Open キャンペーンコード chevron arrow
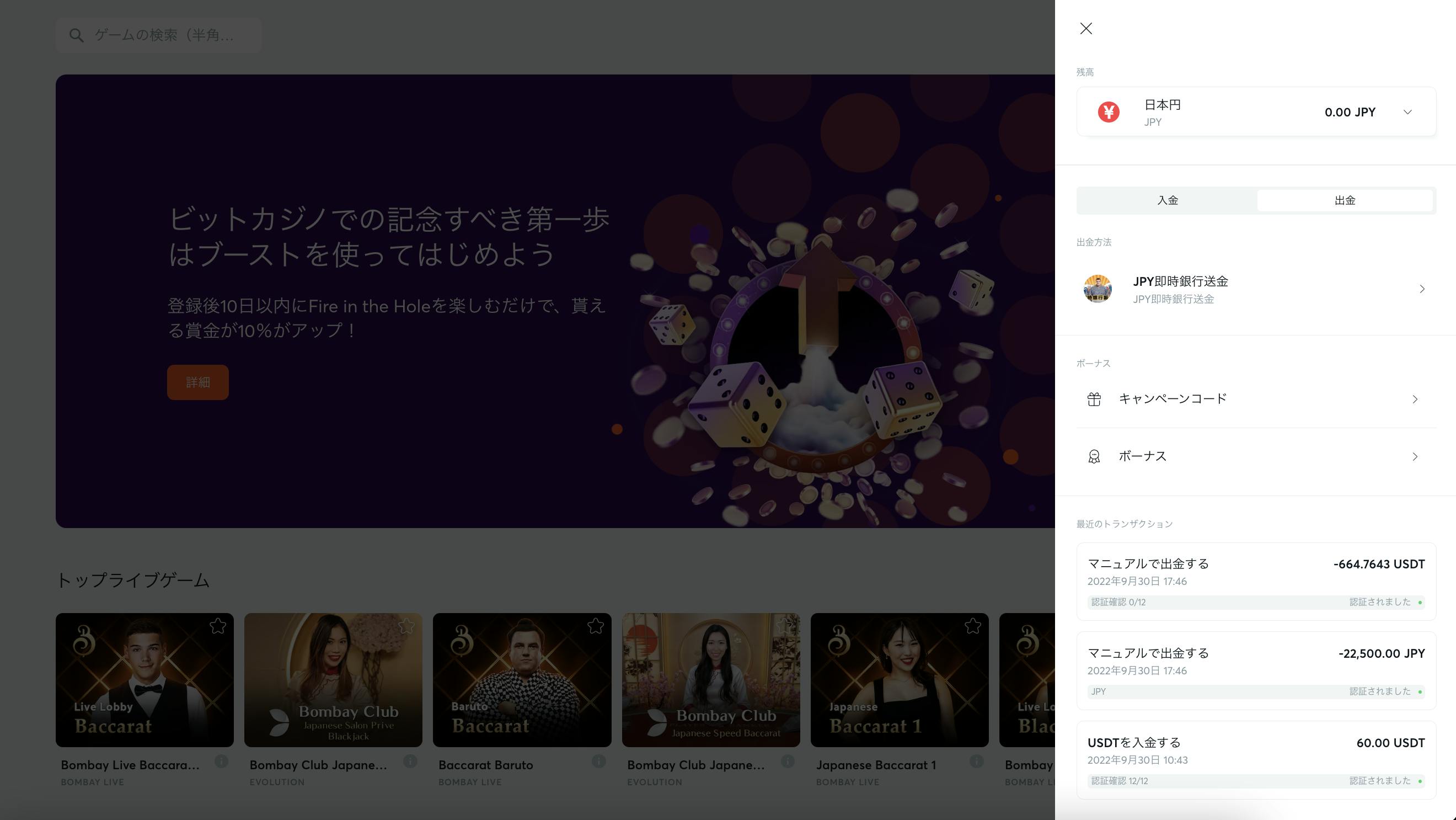The image size is (1456, 820). click(1415, 400)
